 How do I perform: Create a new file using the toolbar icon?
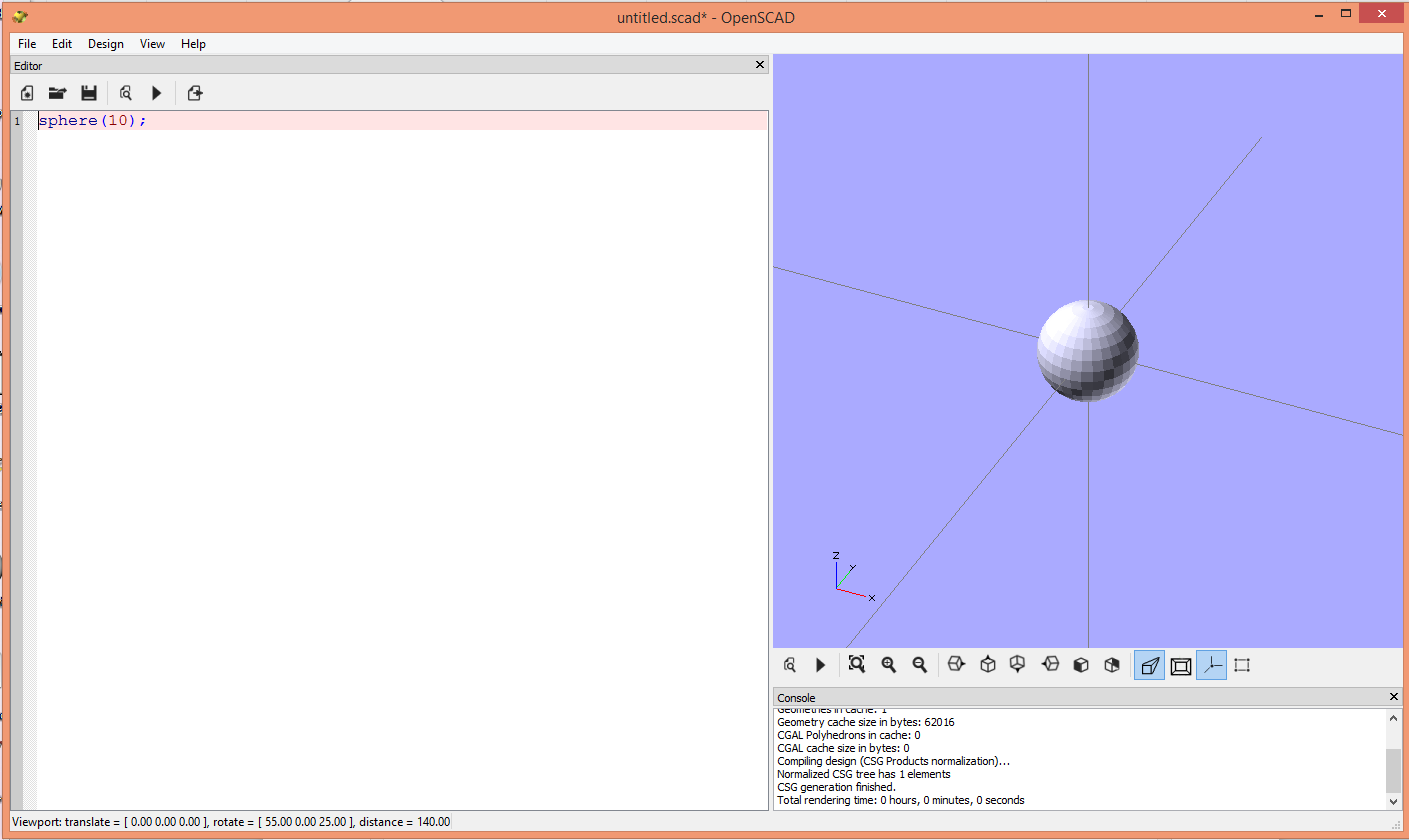(x=26, y=93)
